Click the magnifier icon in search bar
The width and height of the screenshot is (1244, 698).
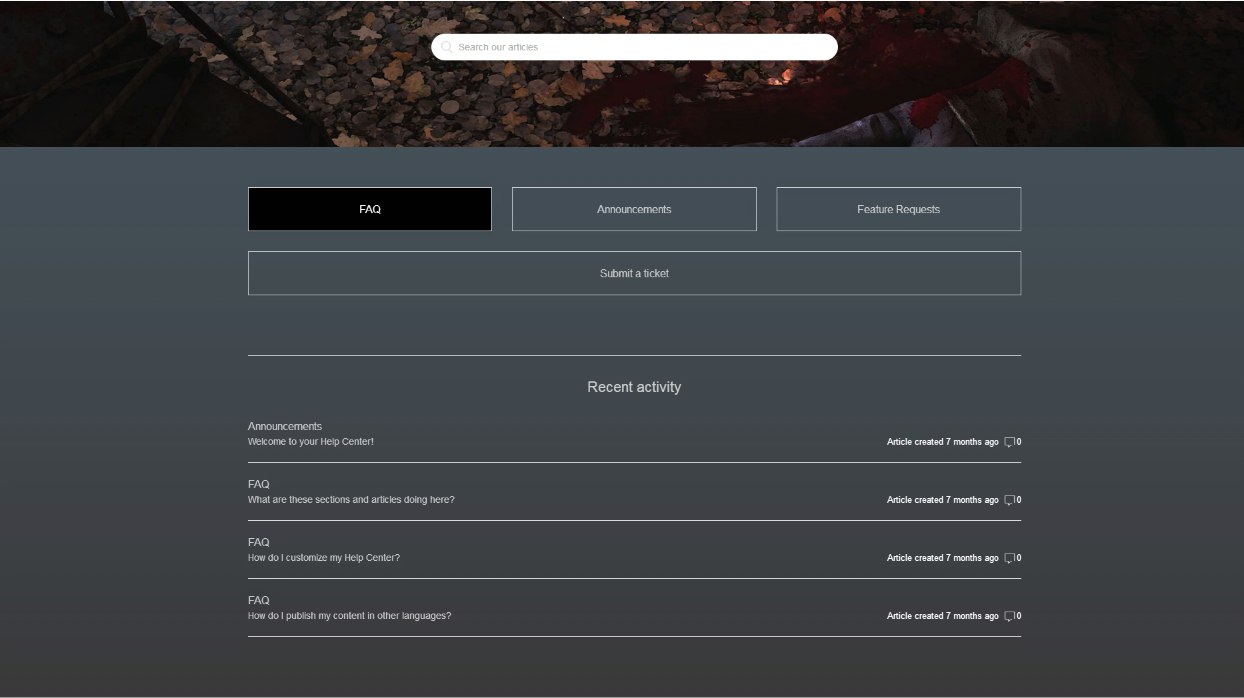click(x=447, y=47)
